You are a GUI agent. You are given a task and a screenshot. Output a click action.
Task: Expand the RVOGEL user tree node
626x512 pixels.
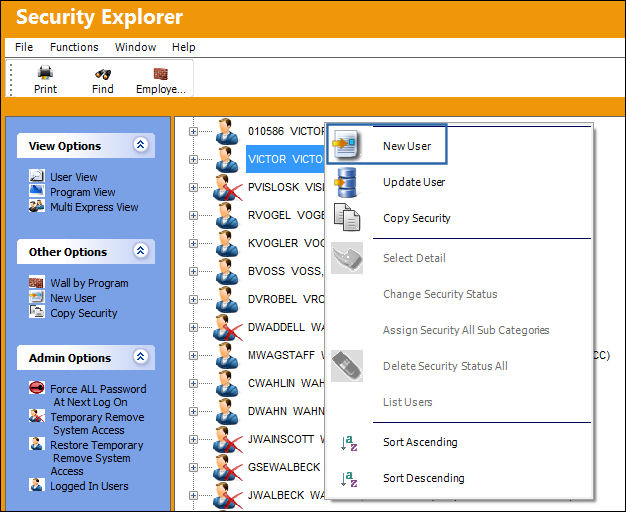click(x=193, y=215)
